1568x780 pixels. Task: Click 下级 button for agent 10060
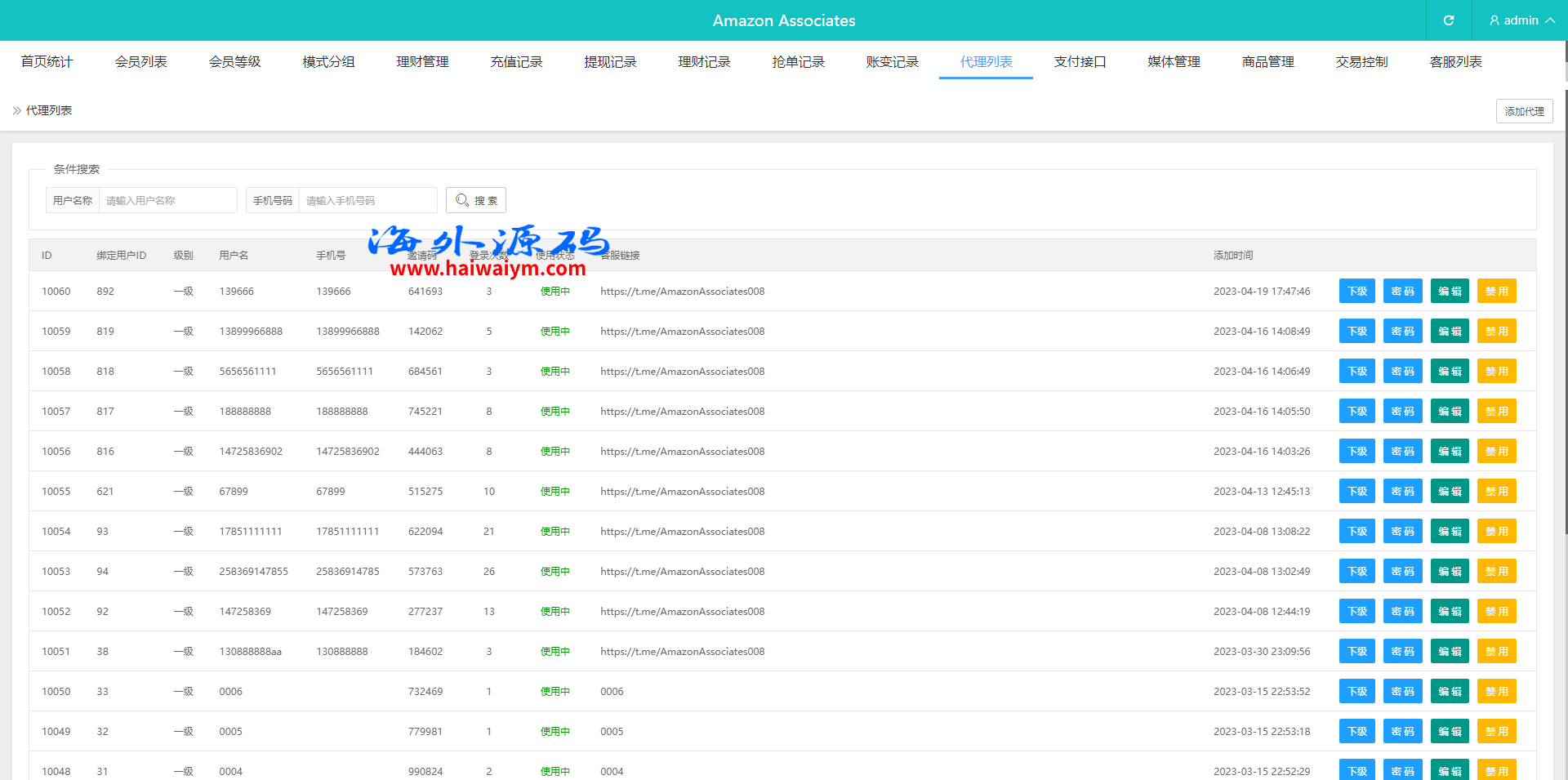[1356, 292]
